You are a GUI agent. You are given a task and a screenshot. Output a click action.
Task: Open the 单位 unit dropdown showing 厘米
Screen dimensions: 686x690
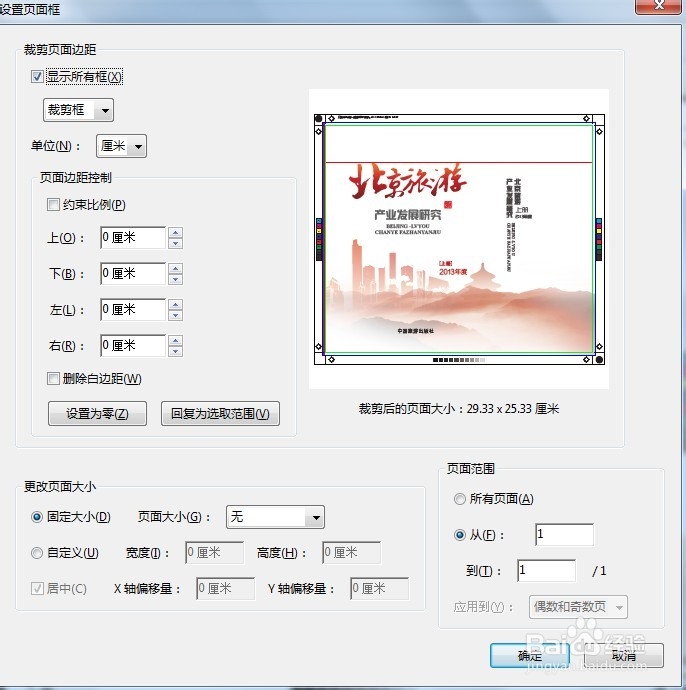coord(121,146)
